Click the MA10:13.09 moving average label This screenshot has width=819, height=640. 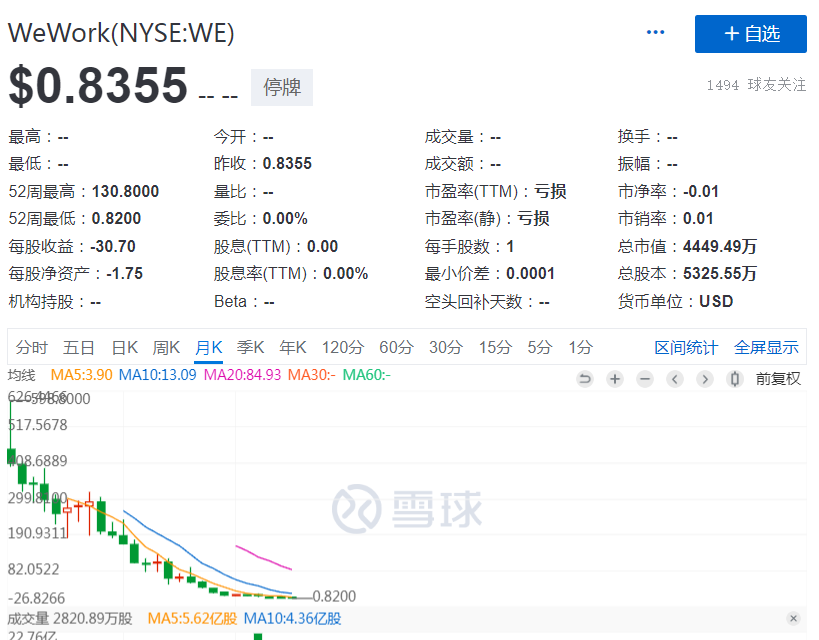158,375
